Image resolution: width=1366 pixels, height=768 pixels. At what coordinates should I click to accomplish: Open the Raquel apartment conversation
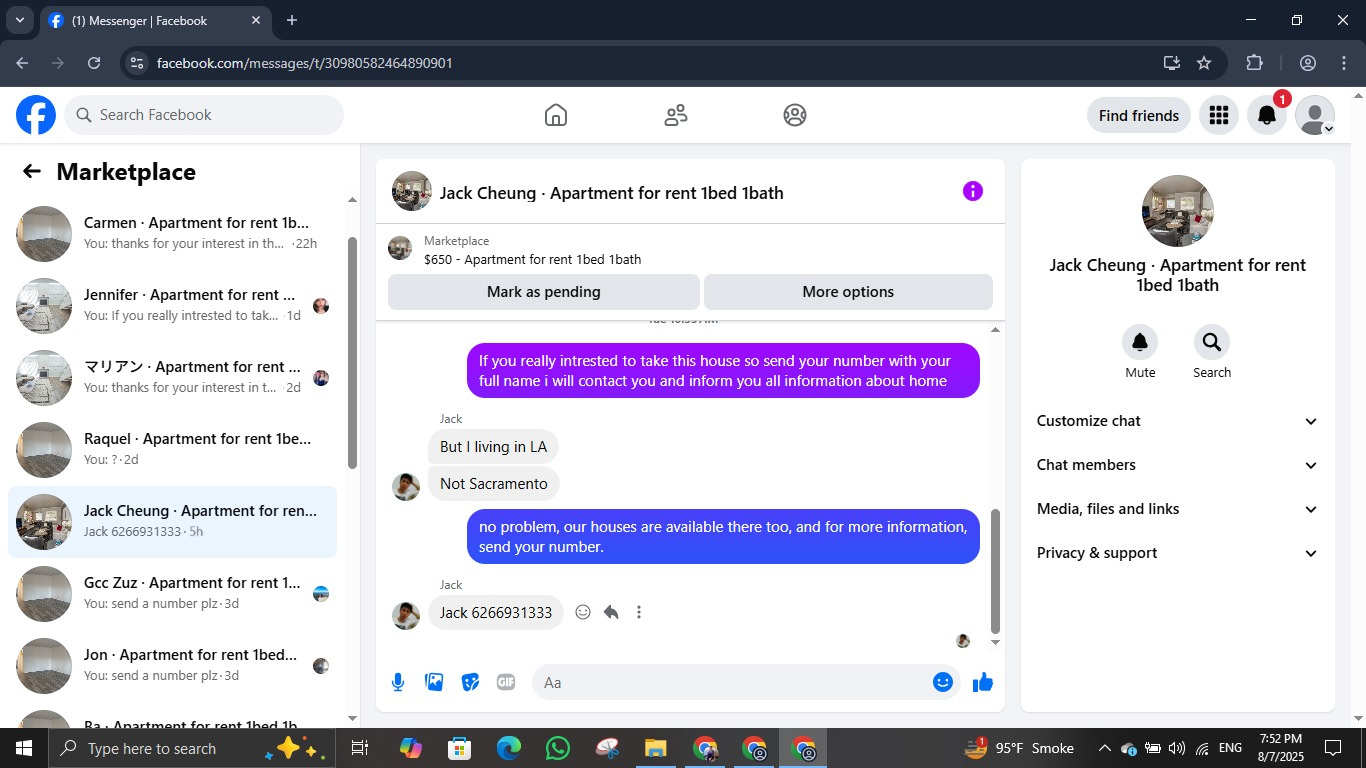point(172,450)
